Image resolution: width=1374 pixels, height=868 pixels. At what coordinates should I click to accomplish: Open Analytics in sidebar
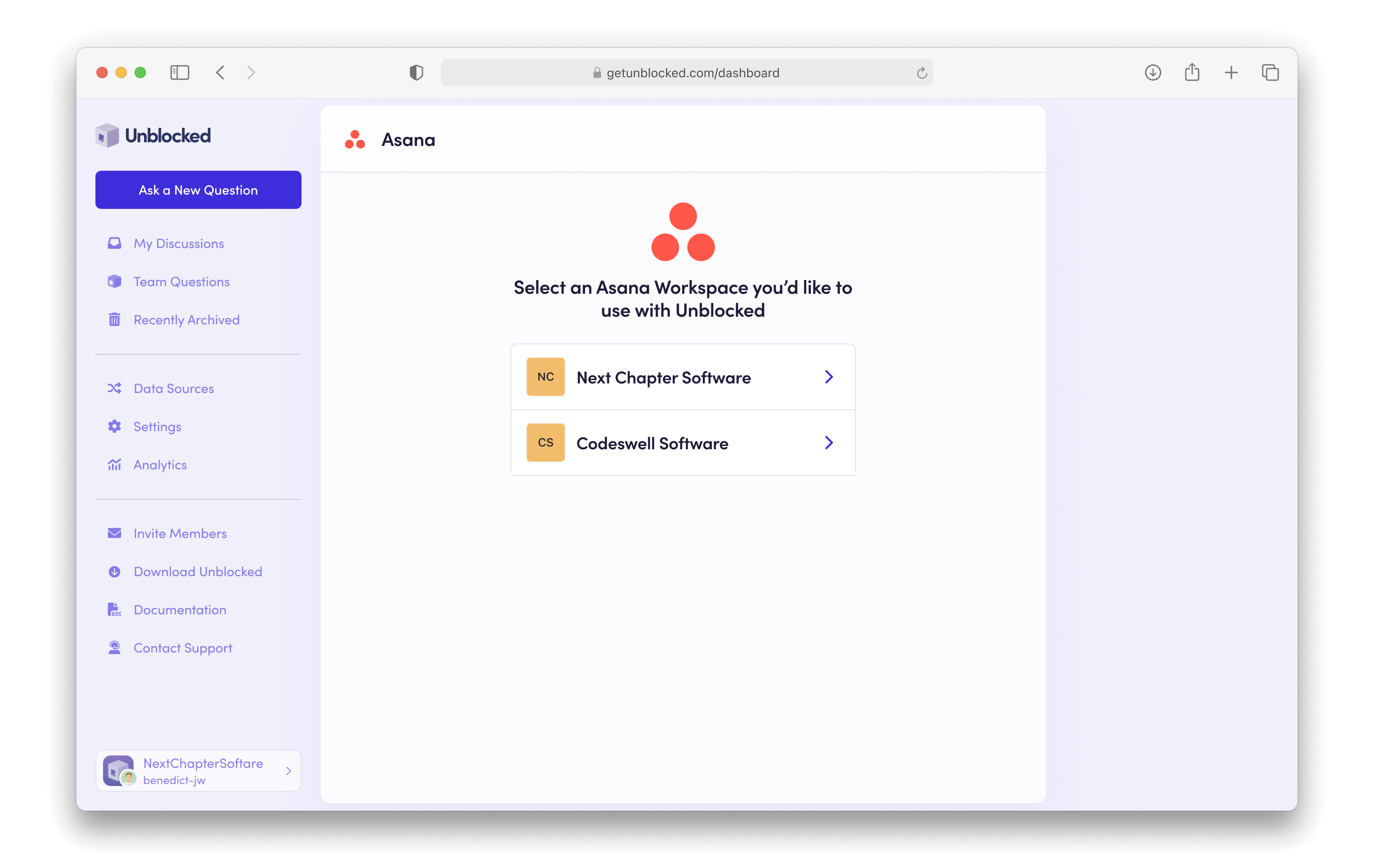coord(160,465)
